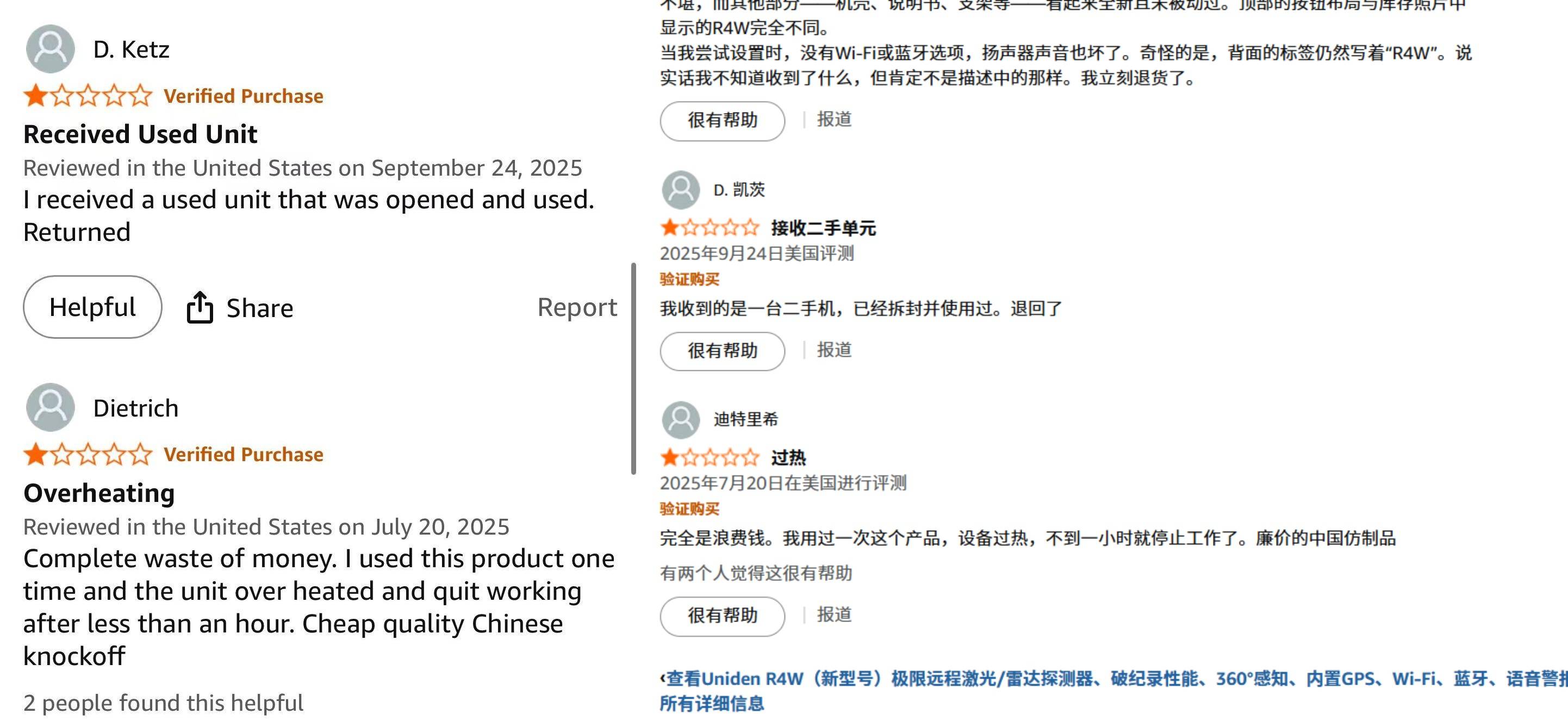
Task: Click the vertical scrollbar between panels
Action: [633, 368]
